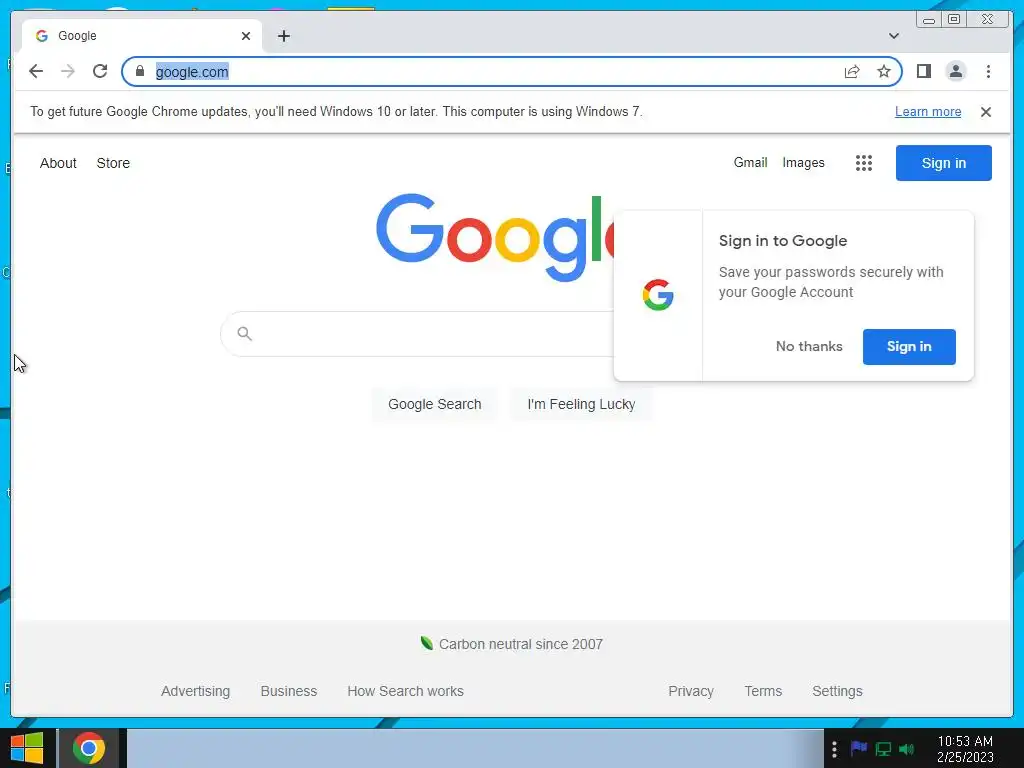Restore down the Chrome window

click(x=953, y=20)
